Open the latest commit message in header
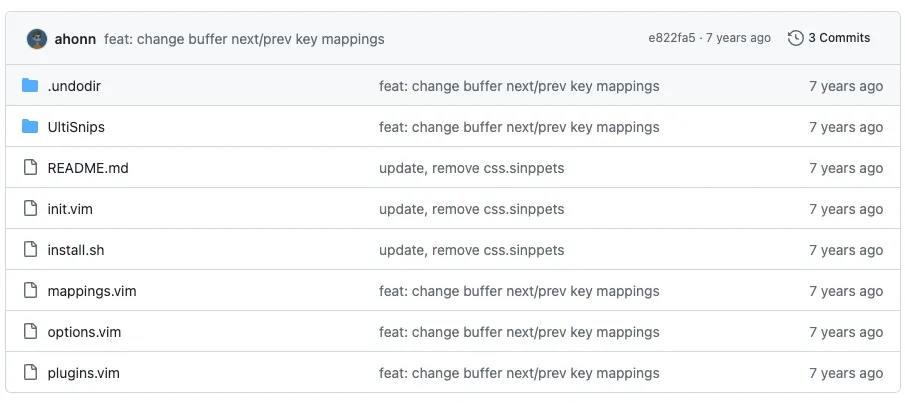Image resolution: width=905 pixels, height=403 pixels. click(x=244, y=39)
